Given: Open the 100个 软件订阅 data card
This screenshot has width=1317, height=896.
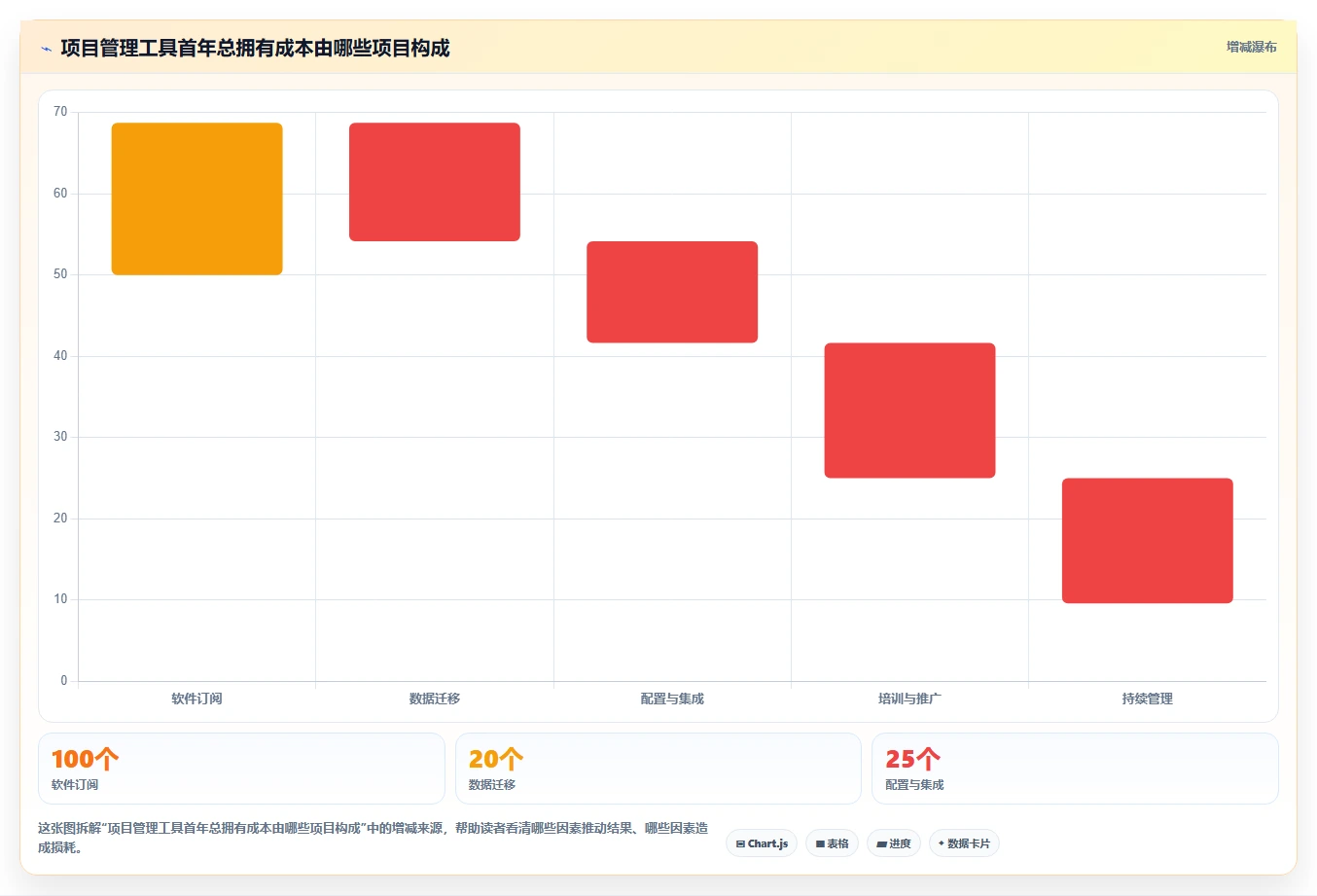Looking at the screenshot, I should 241,769.
